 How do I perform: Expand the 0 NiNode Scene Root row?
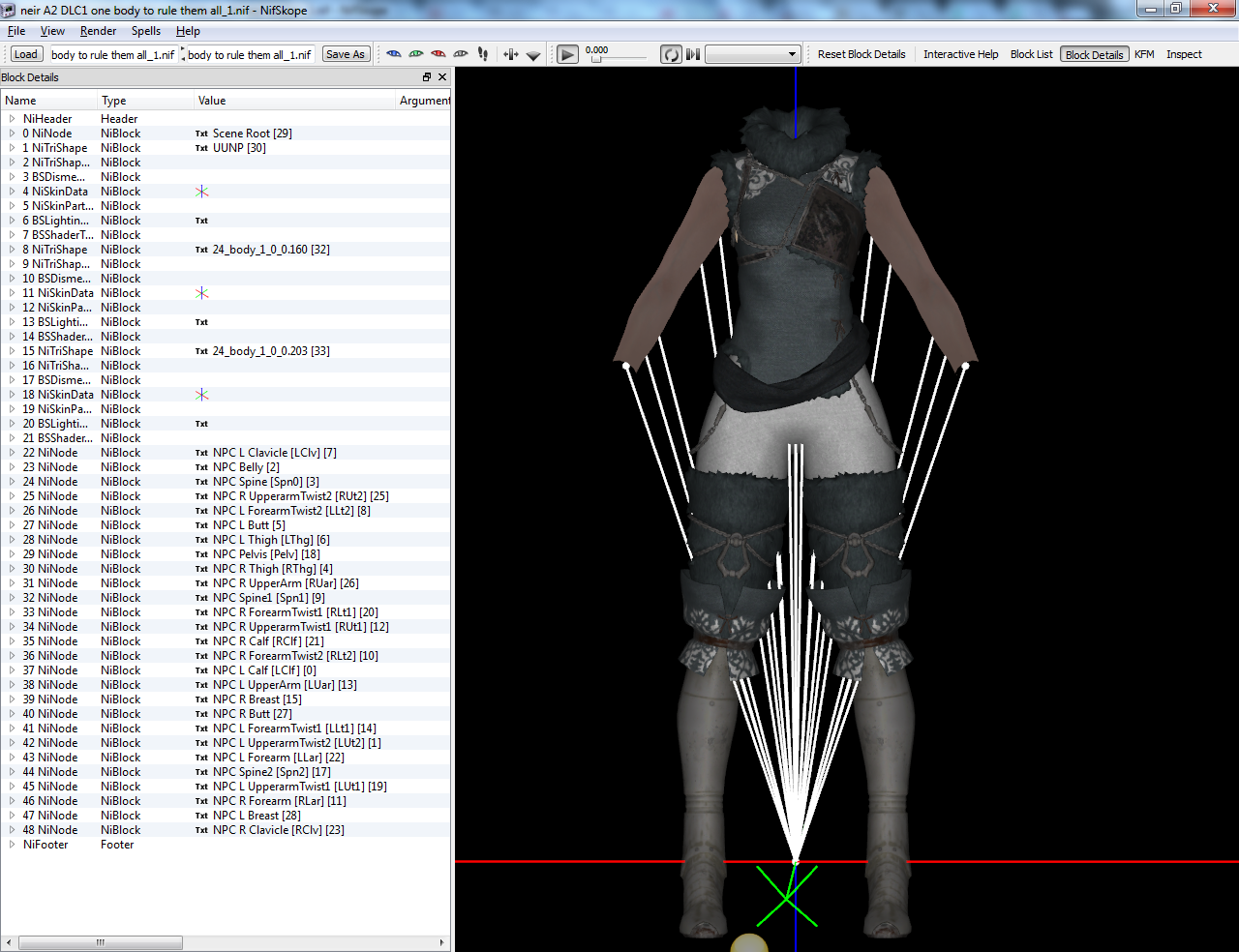tap(12, 134)
